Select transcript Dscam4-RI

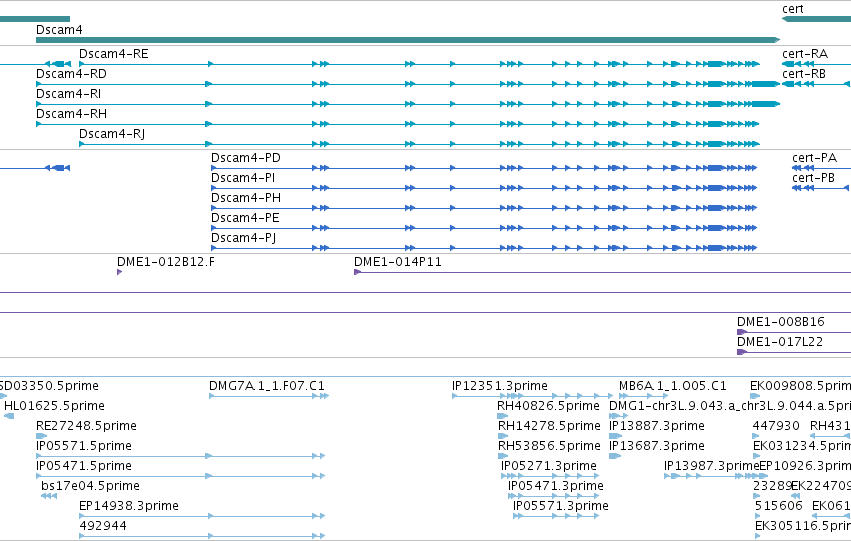68,94
